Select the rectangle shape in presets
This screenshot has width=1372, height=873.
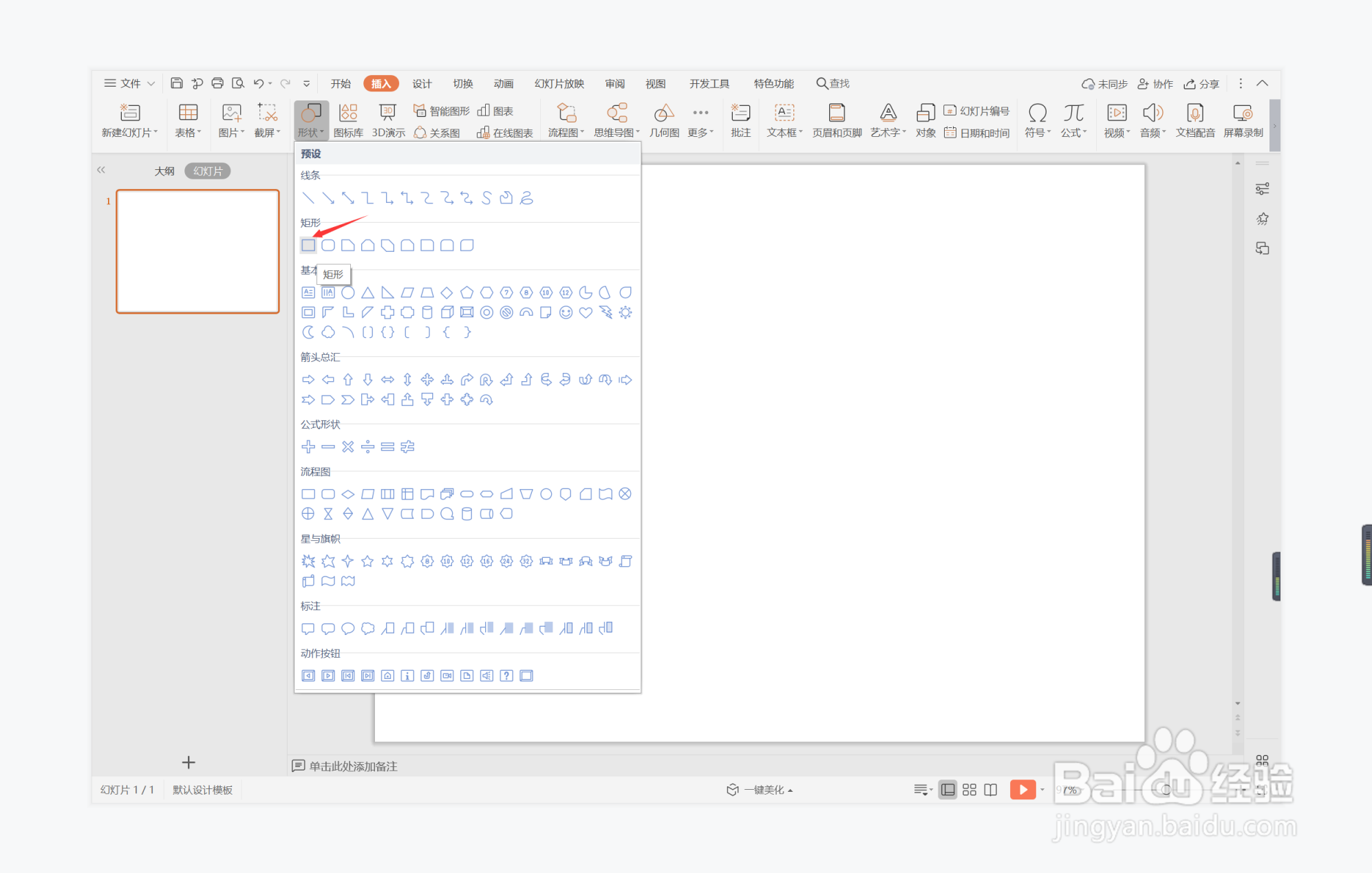(308, 246)
